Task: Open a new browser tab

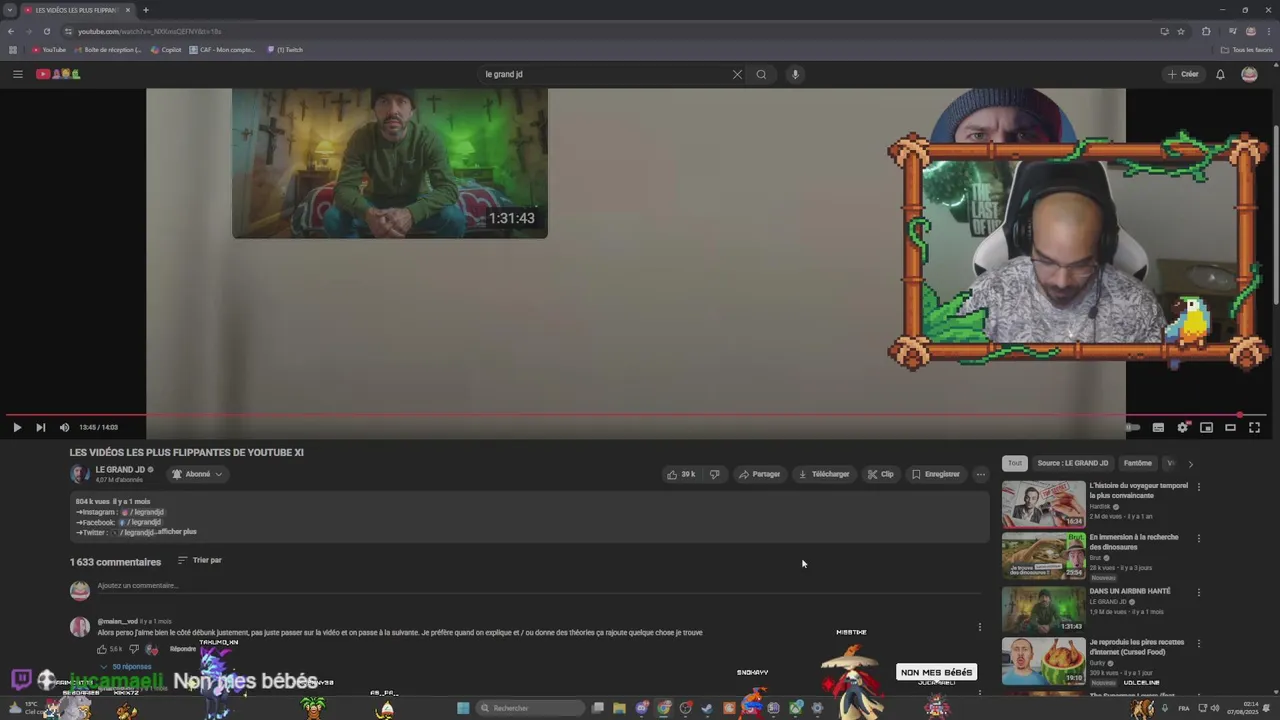Action: 145,10
